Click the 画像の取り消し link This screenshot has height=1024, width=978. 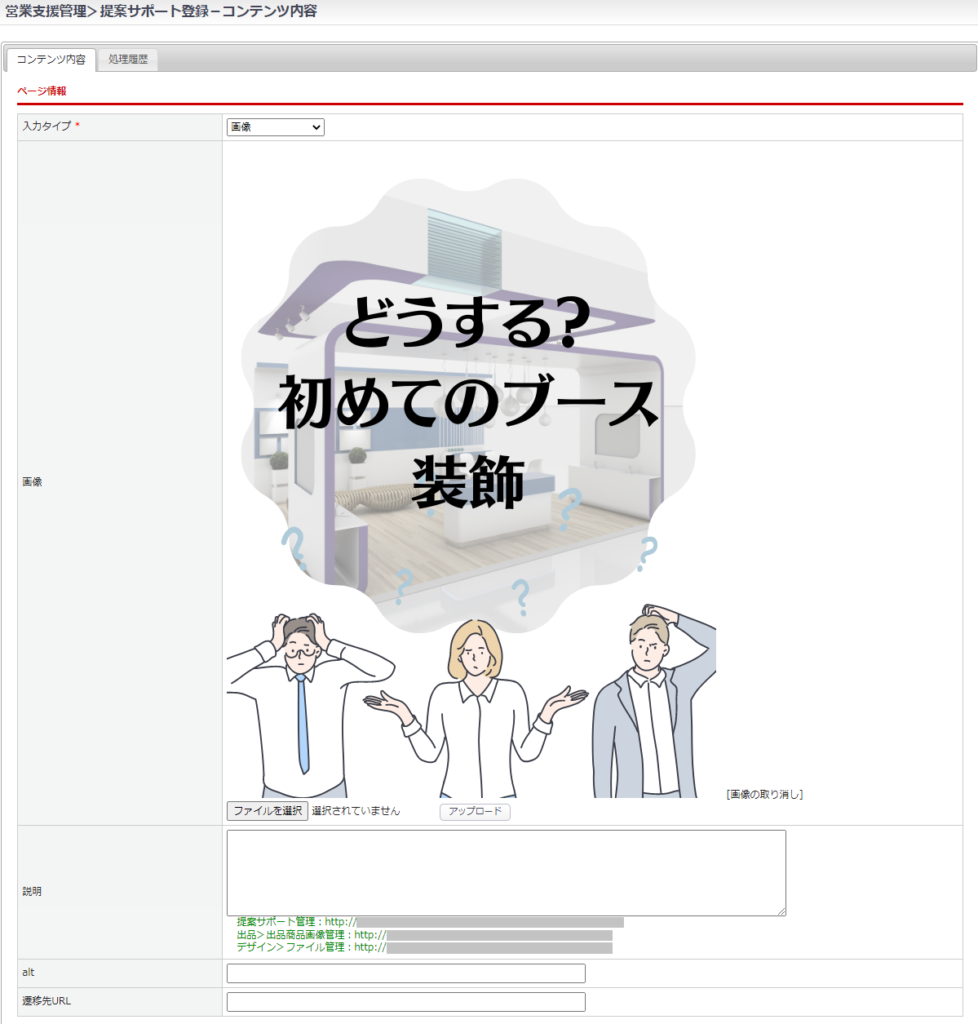click(x=765, y=795)
